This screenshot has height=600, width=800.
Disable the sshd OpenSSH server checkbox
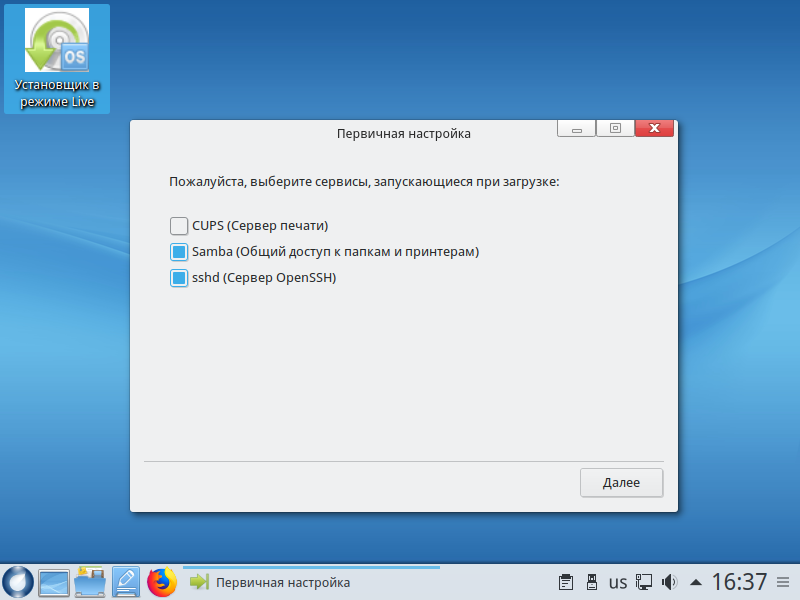coord(179,279)
